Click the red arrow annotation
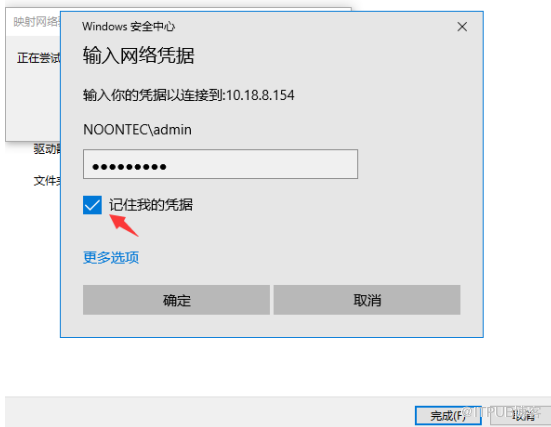 [x=124, y=226]
